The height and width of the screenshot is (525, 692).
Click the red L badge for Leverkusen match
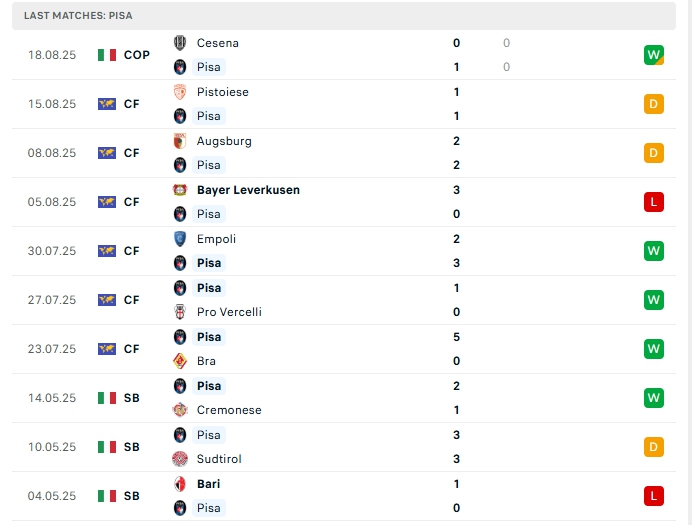tap(654, 202)
